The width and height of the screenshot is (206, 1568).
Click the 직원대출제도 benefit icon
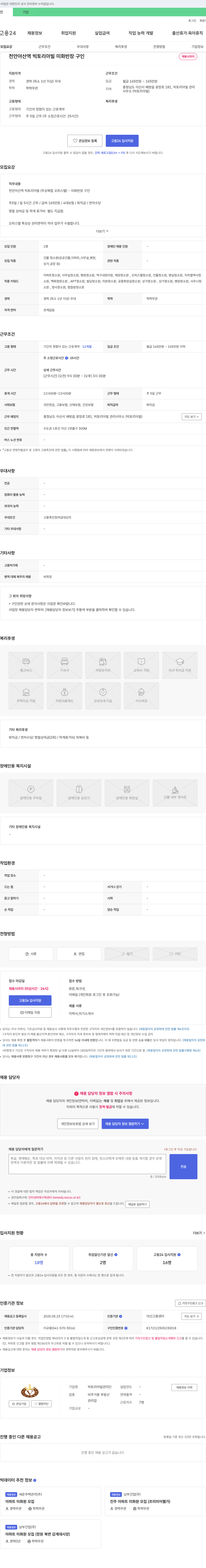tap(64, 696)
